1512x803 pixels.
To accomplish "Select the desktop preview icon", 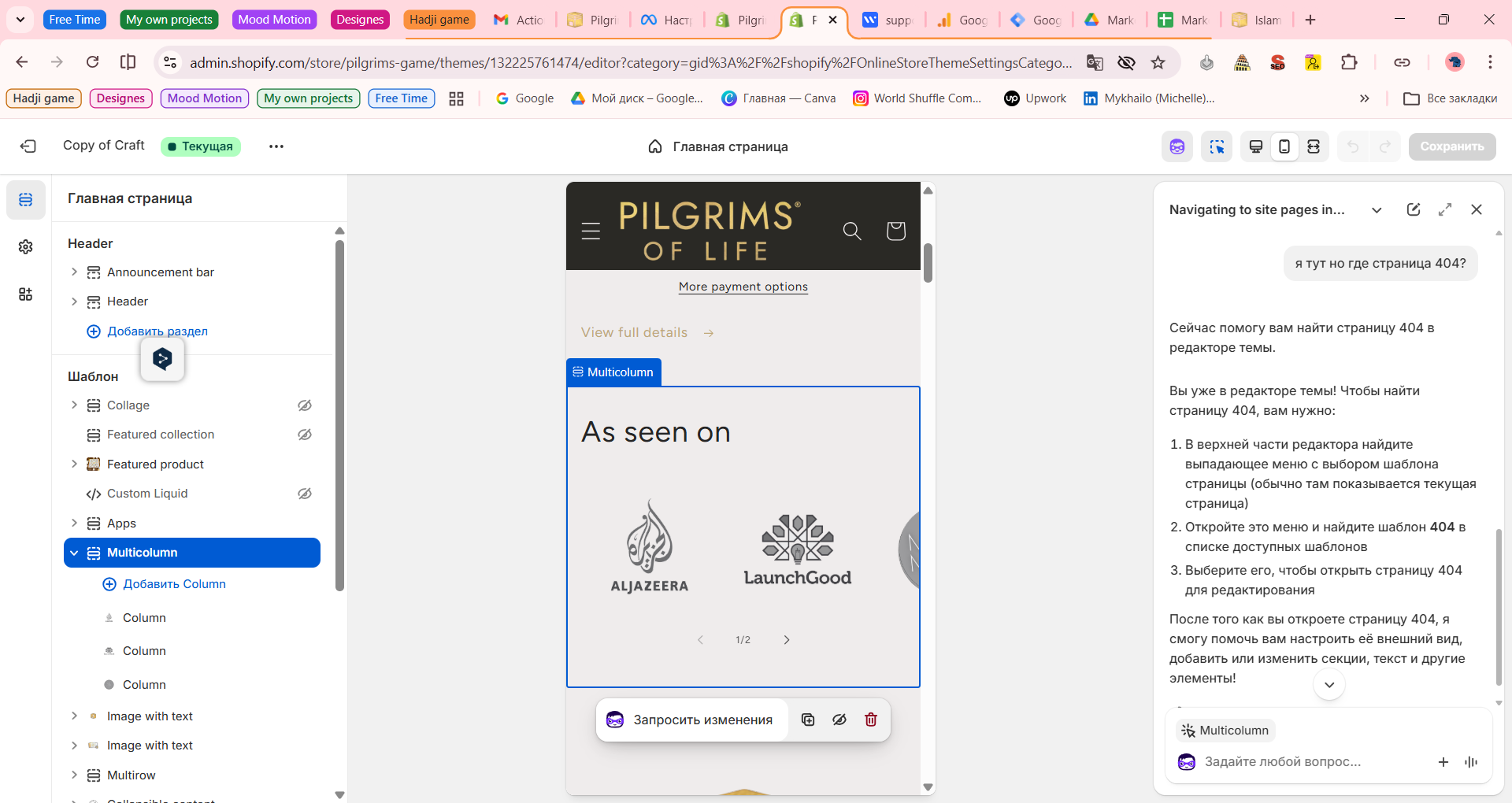I will [1255, 146].
